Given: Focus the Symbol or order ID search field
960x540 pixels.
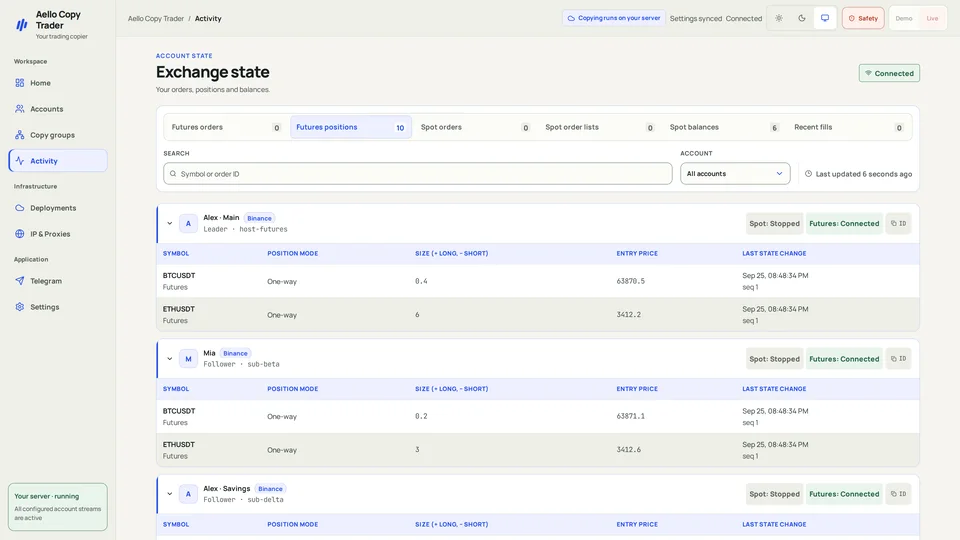Looking at the screenshot, I should (418, 174).
